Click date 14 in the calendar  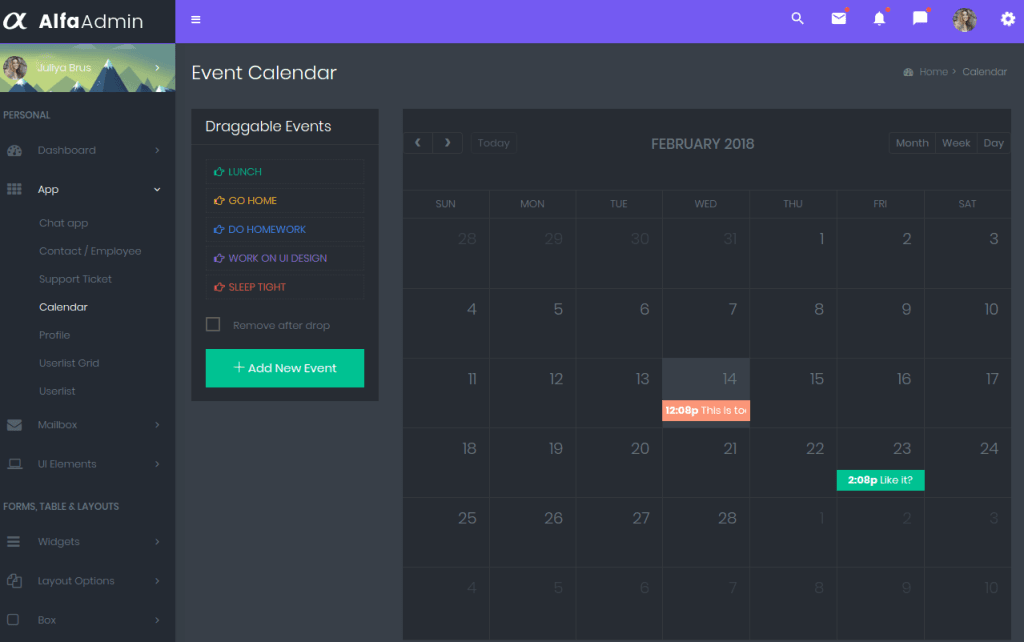point(729,379)
